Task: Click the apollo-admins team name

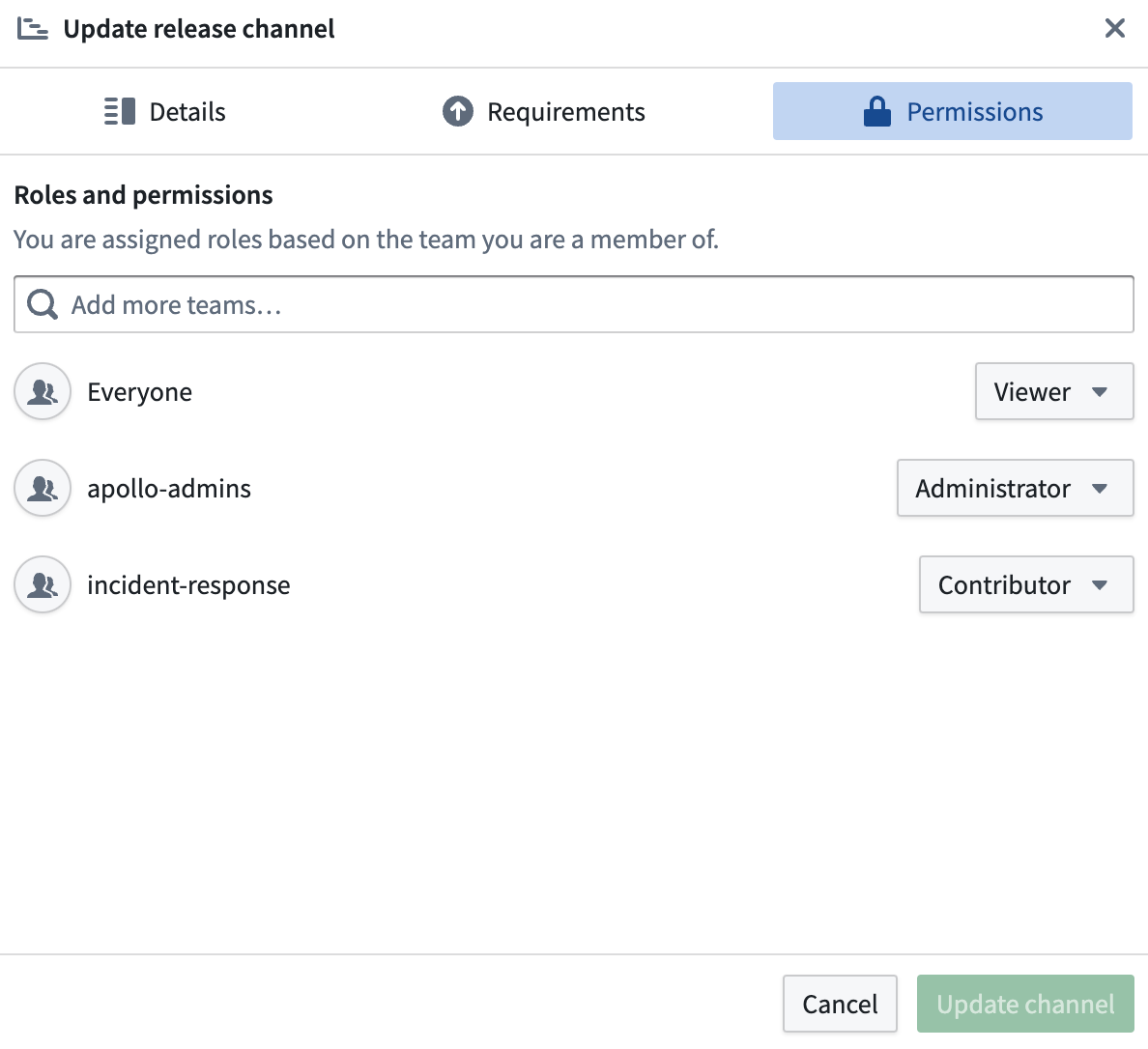Action: point(169,489)
